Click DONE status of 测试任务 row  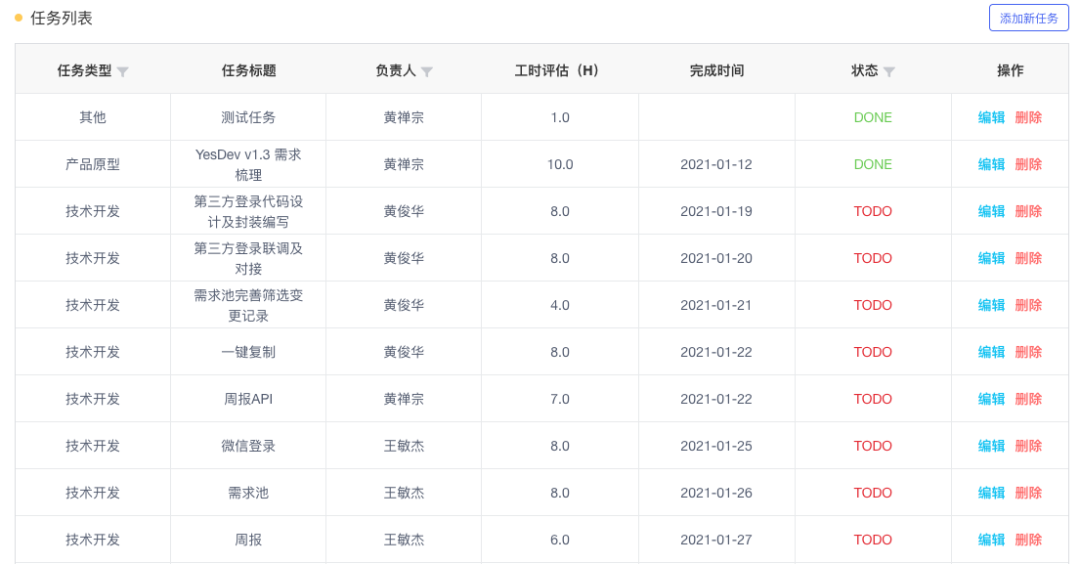pyautogui.click(x=873, y=118)
